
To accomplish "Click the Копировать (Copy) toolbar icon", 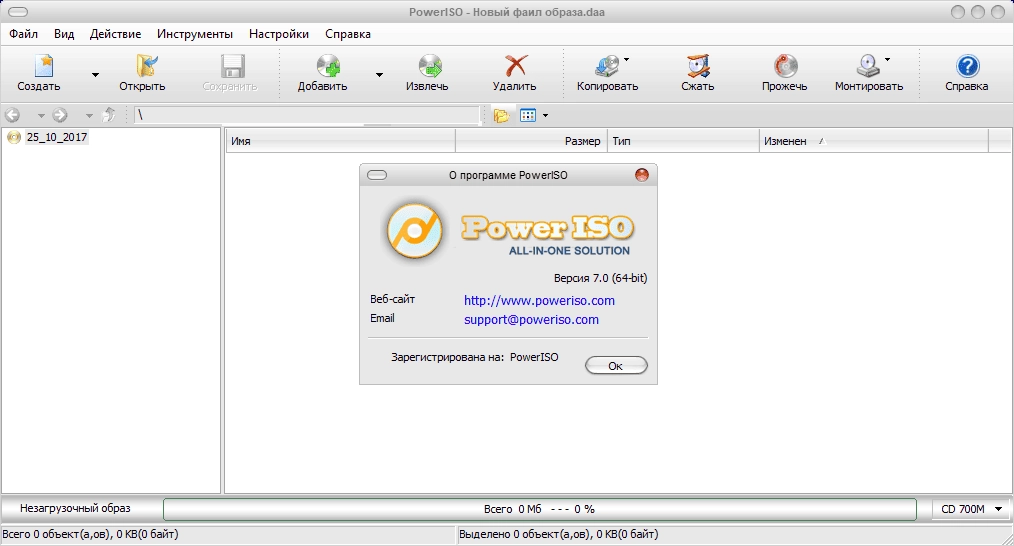I will pos(607,66).
